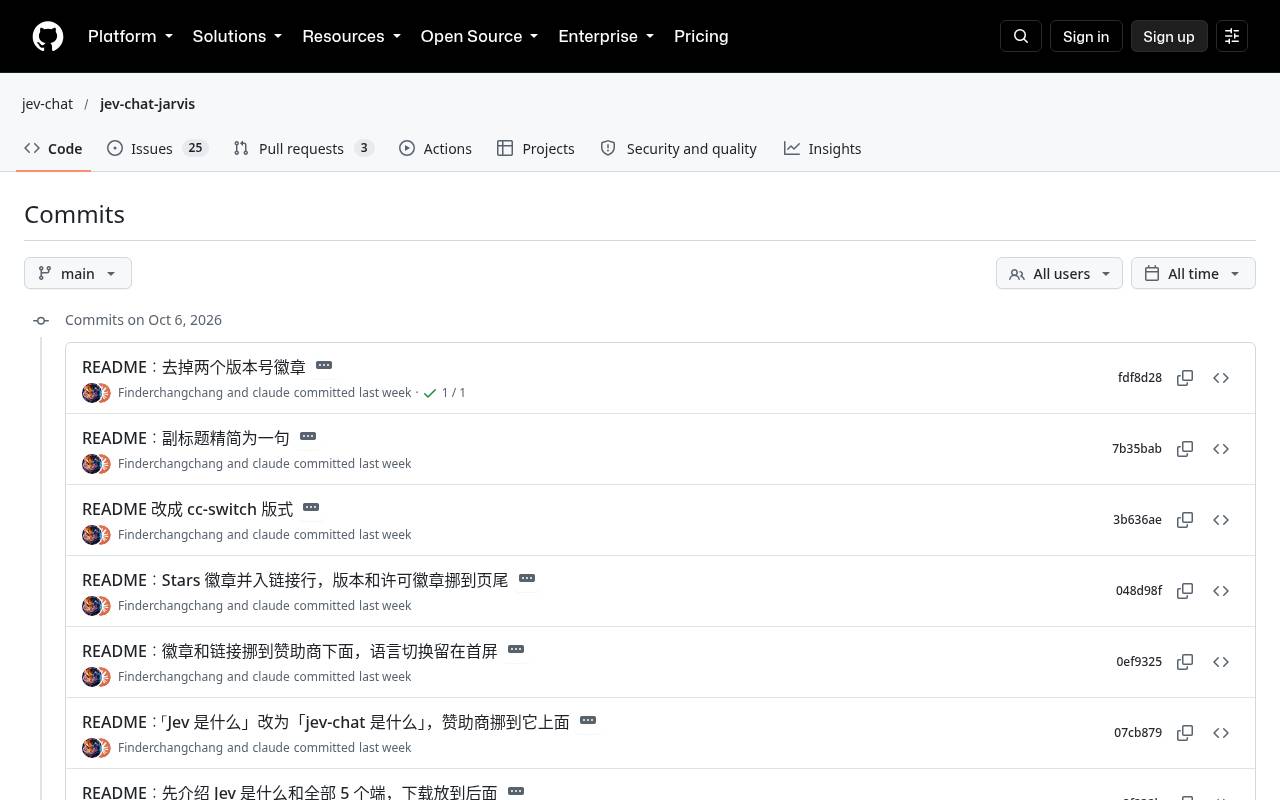
Task: Open the GitHub homepage logo
Action: point(48,36)
